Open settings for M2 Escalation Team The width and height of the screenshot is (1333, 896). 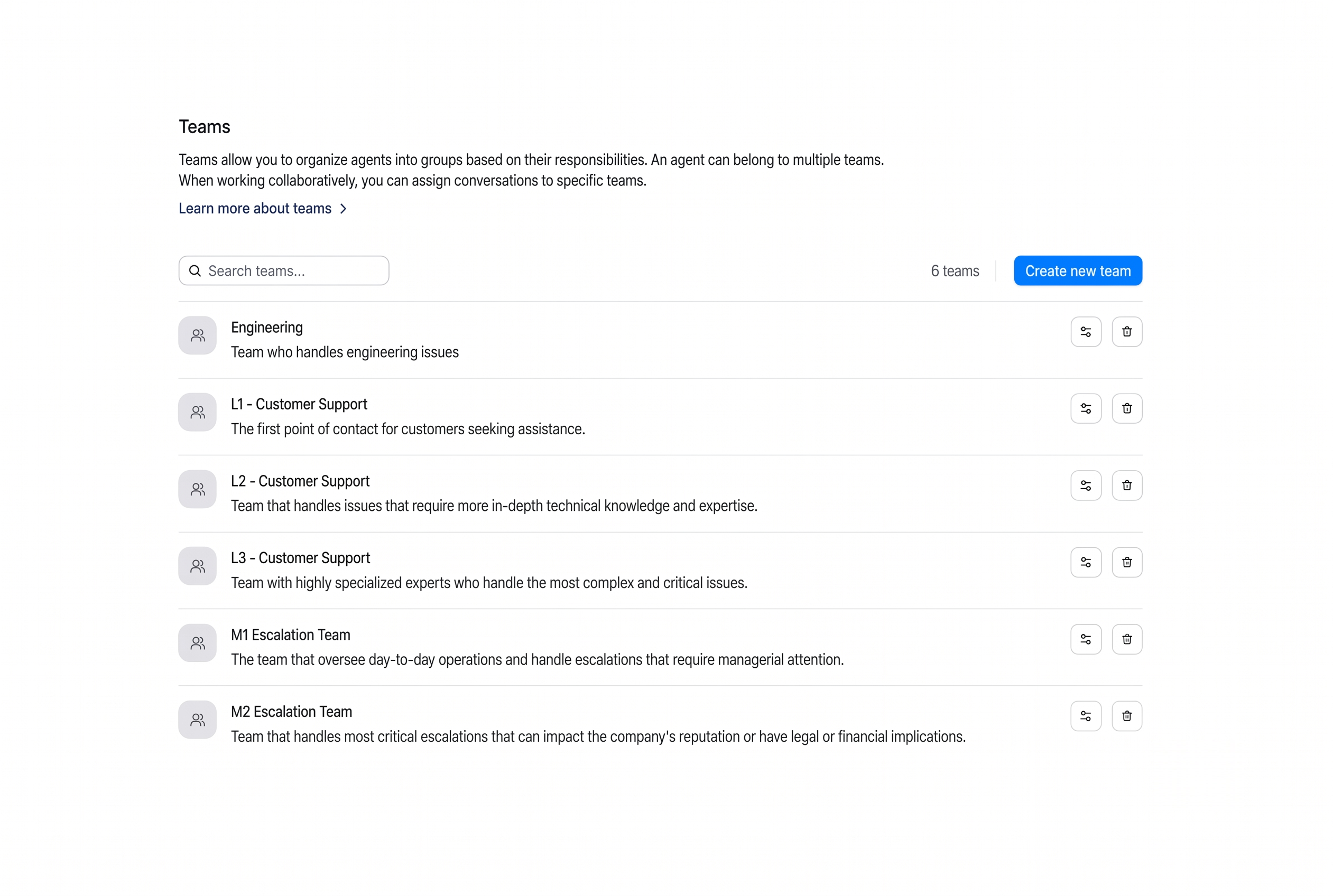[x=1086, y=715]
